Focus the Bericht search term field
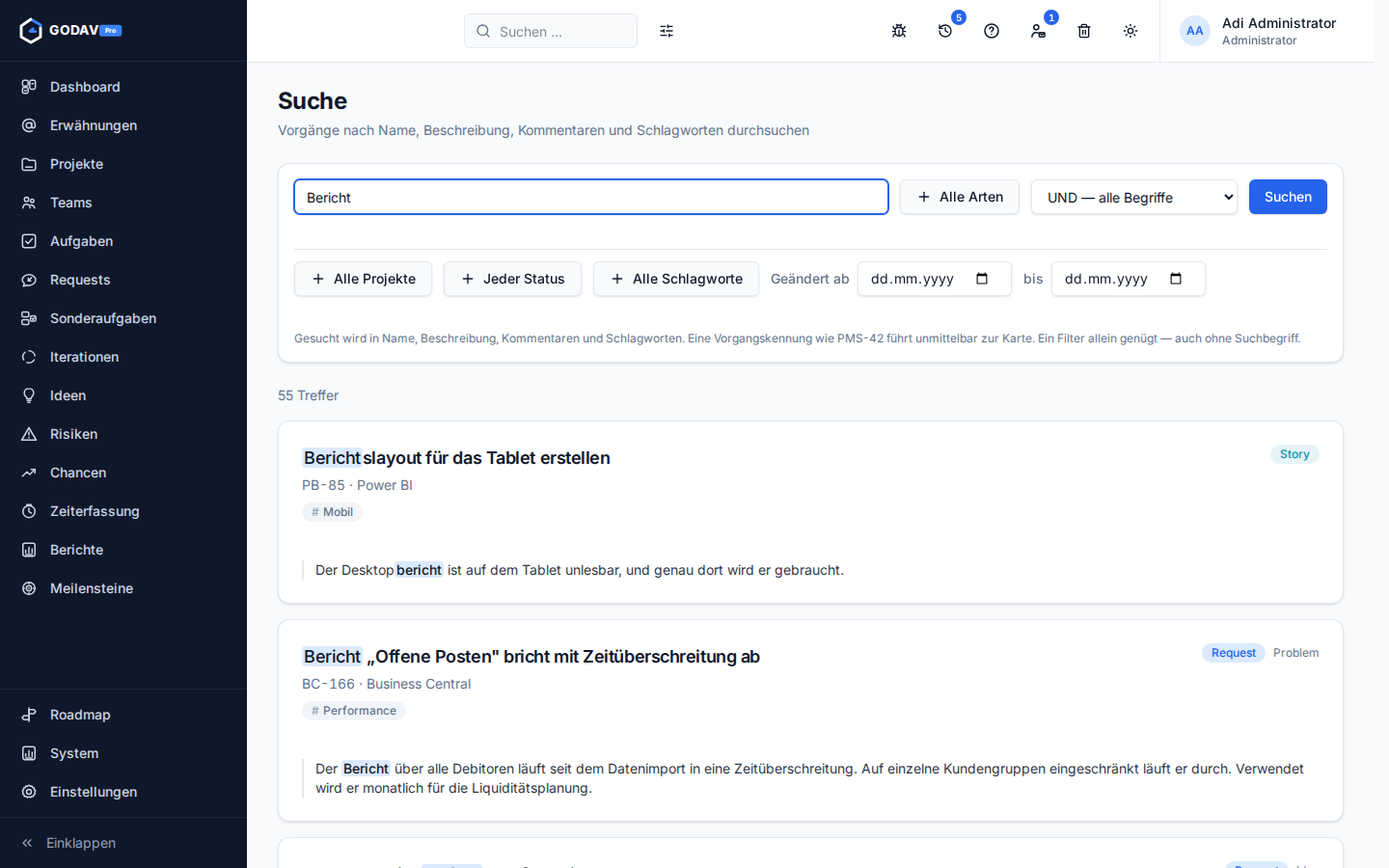This screenshot has height=868, width=1389. pos(591,197)
